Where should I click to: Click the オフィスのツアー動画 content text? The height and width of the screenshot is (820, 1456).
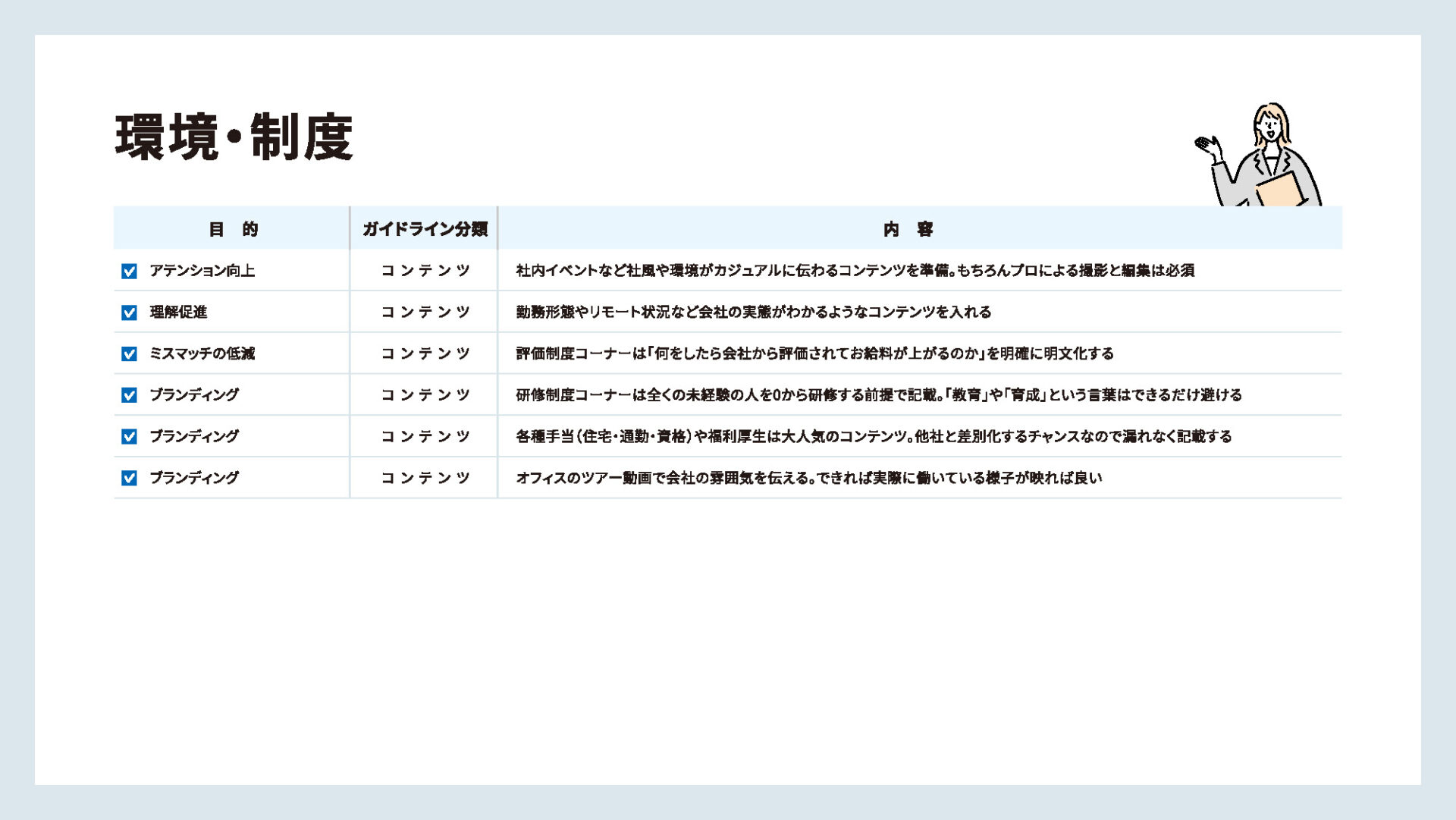[808, 478]
